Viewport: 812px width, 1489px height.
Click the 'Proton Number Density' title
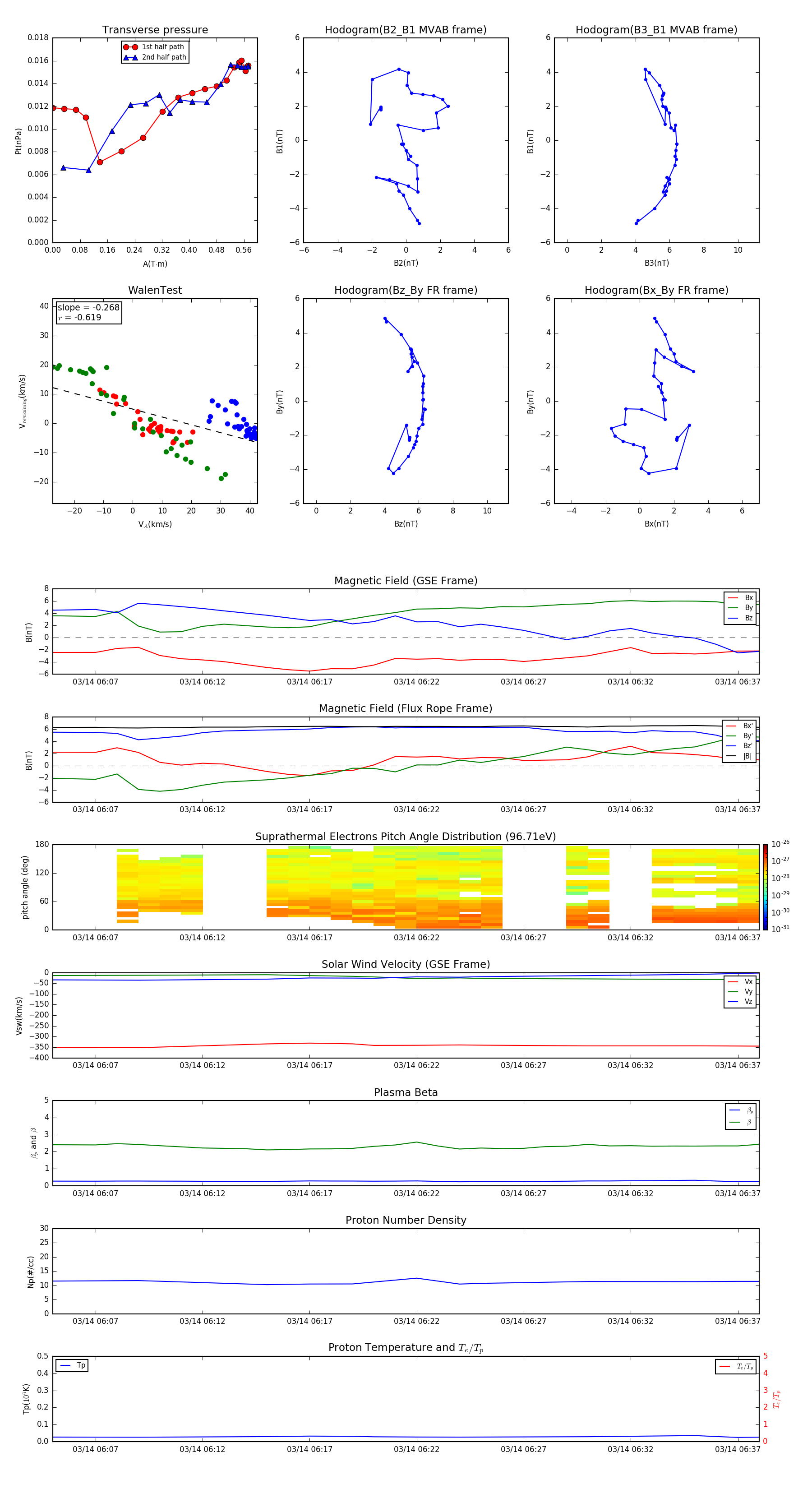point(406,1220)
